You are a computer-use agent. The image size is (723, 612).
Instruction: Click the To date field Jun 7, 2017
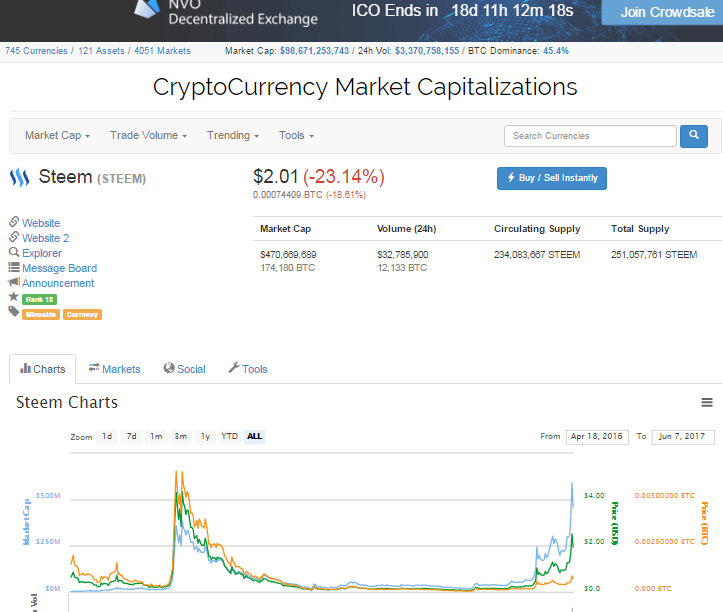point(683,437)
